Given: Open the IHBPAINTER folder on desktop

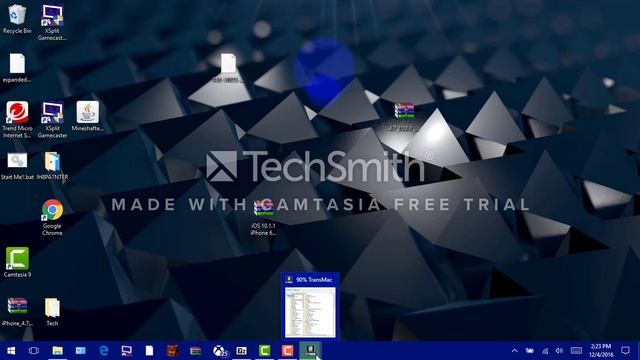Looking at the screenshot, I should pos(52,166).
